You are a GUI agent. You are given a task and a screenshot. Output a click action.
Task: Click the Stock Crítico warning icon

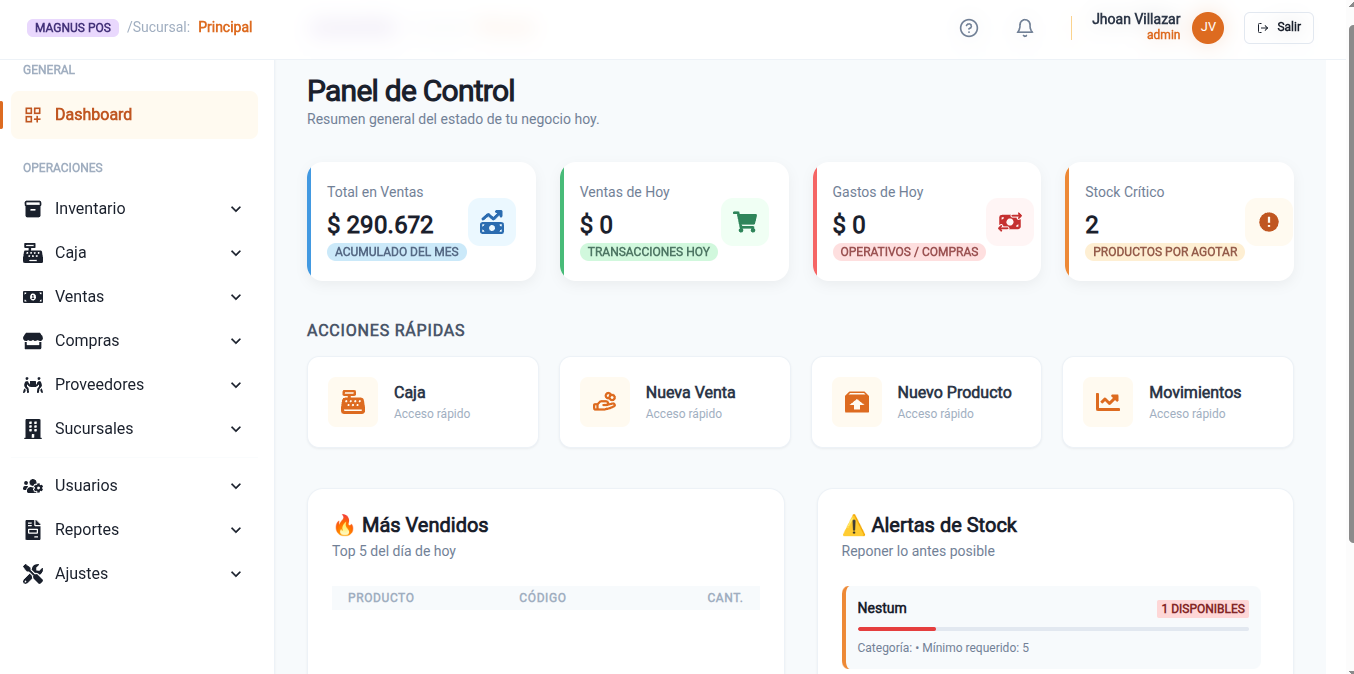pyautogui.click(x=1268, y=222)
